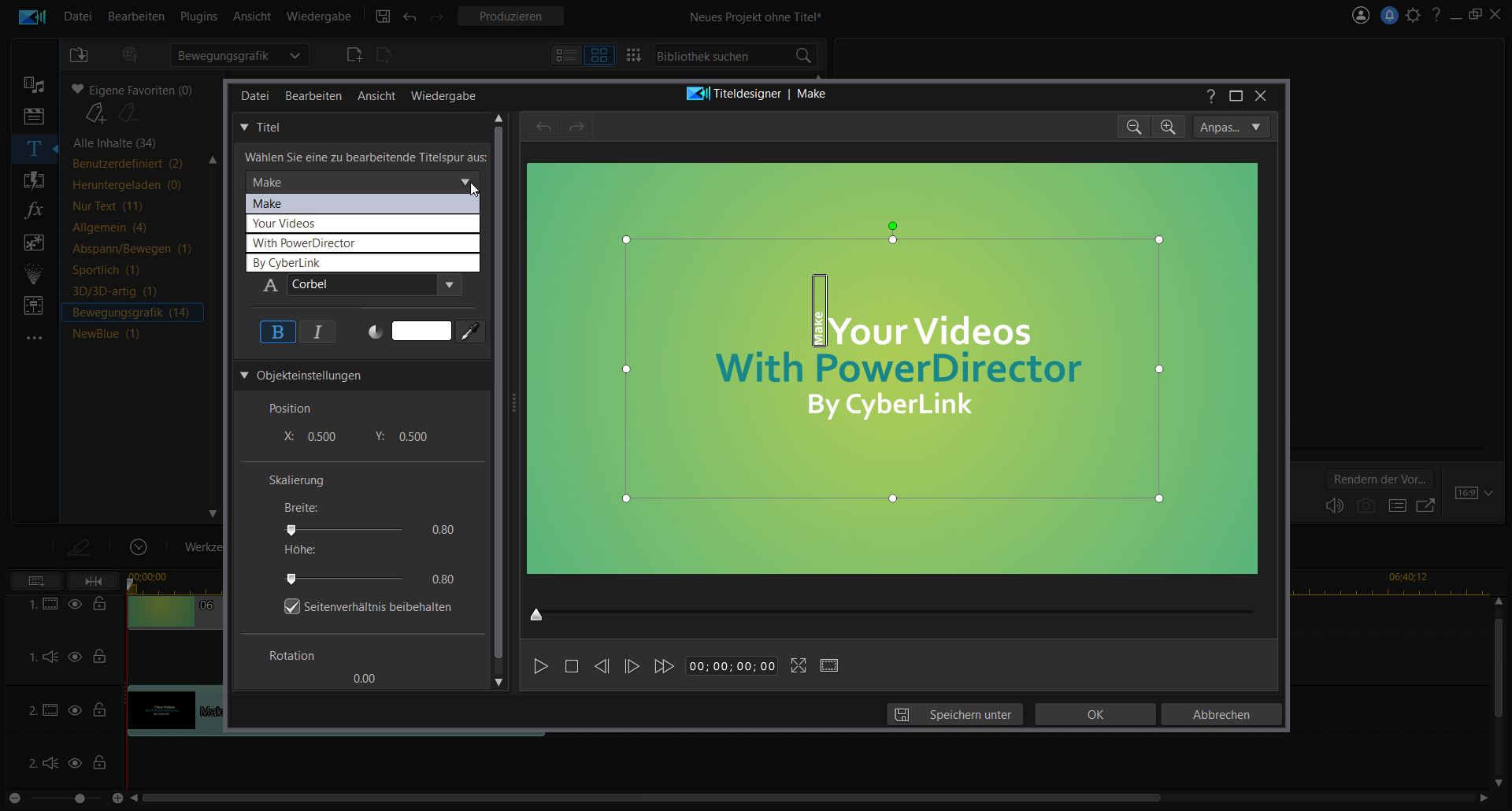Open 16:9 aspect ratio dropdown
Viewport: 1512px width, 811px height.
click(x=1474, y=493)
